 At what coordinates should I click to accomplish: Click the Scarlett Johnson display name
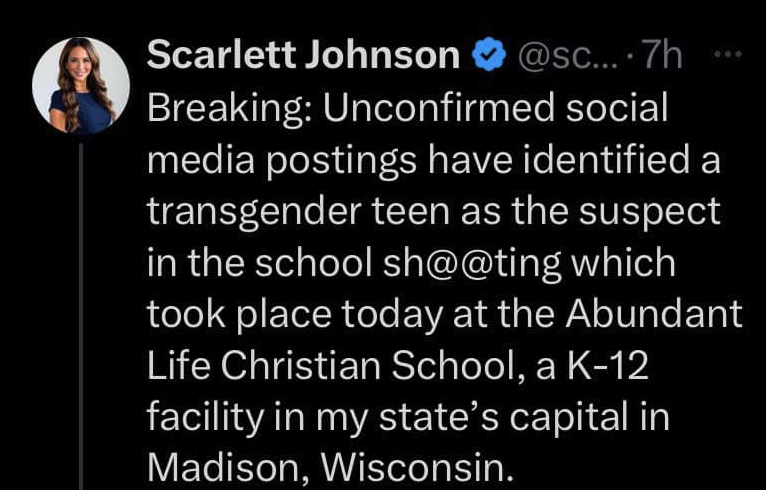303,56
